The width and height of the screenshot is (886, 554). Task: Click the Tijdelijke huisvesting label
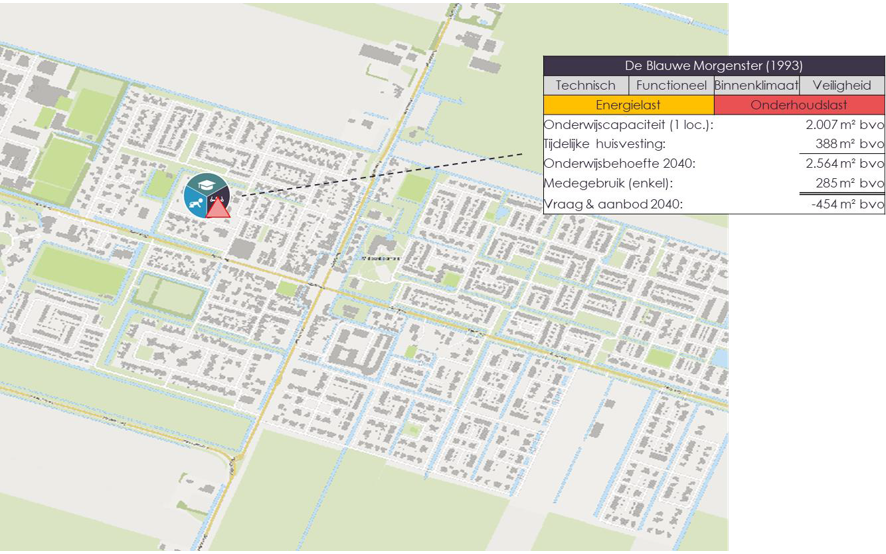pos(603,145)
